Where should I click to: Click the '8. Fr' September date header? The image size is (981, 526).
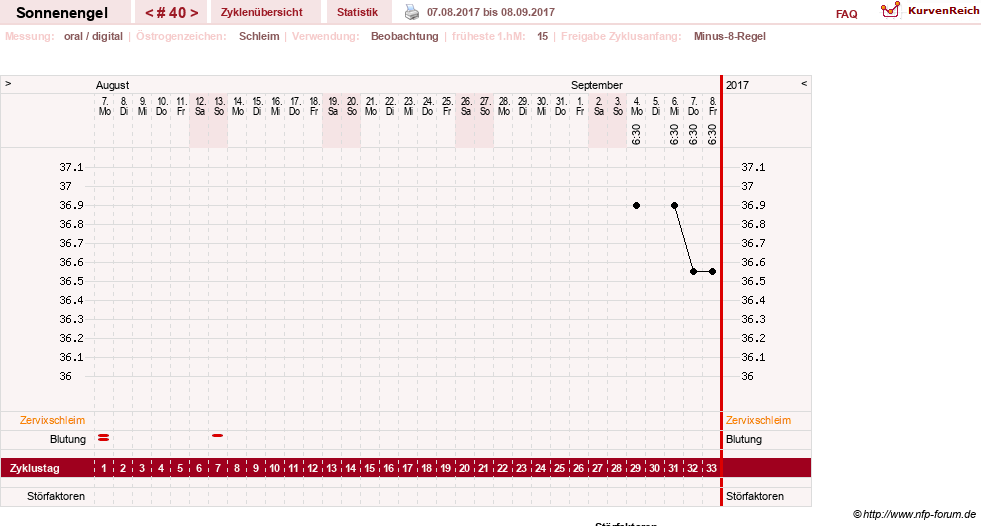pyautogui.click(x=713, y=106)
